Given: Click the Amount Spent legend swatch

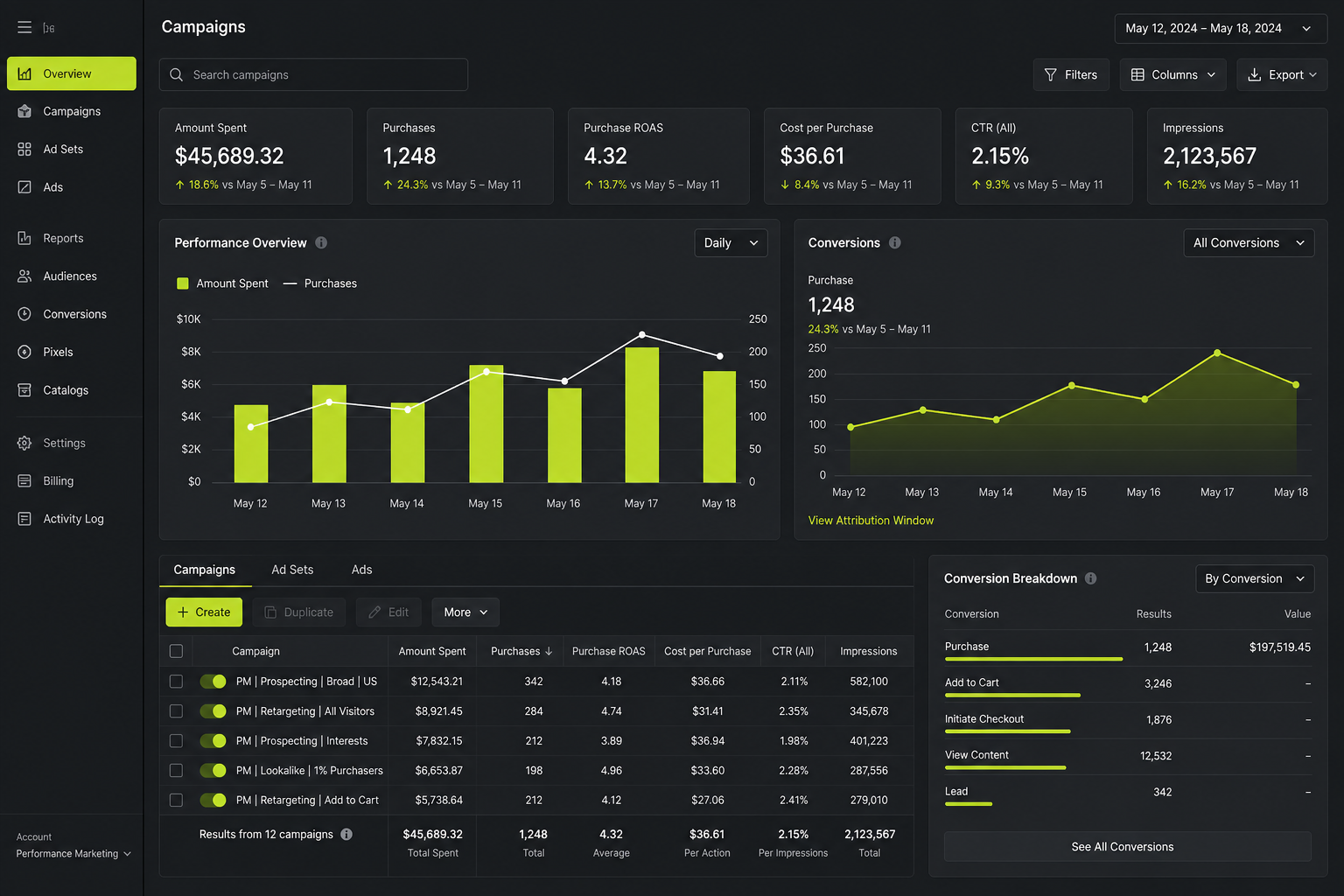Looking at the screenshot, I should click(x=183, y=283).
